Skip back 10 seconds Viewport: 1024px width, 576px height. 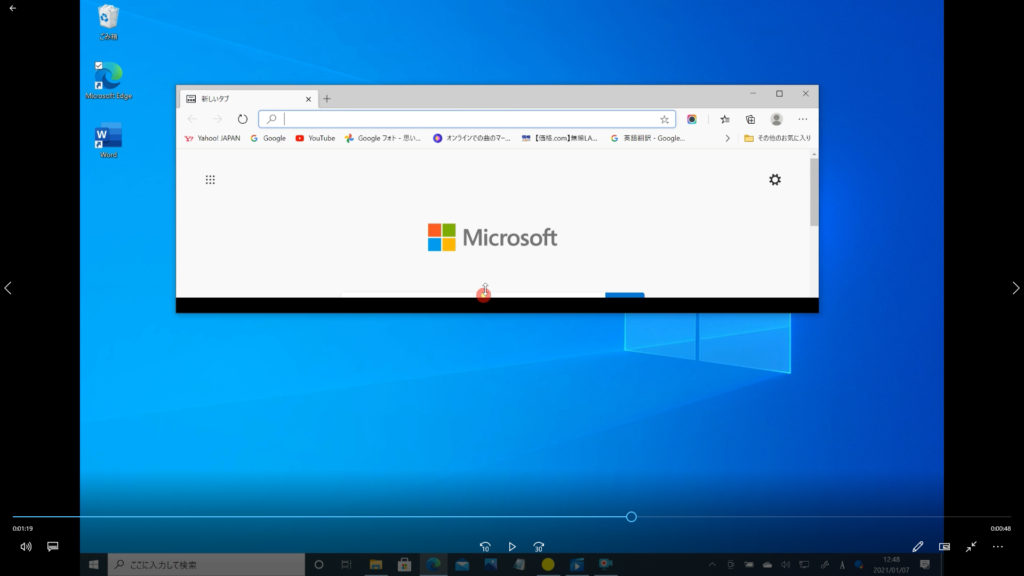click(x=485, y=547)
